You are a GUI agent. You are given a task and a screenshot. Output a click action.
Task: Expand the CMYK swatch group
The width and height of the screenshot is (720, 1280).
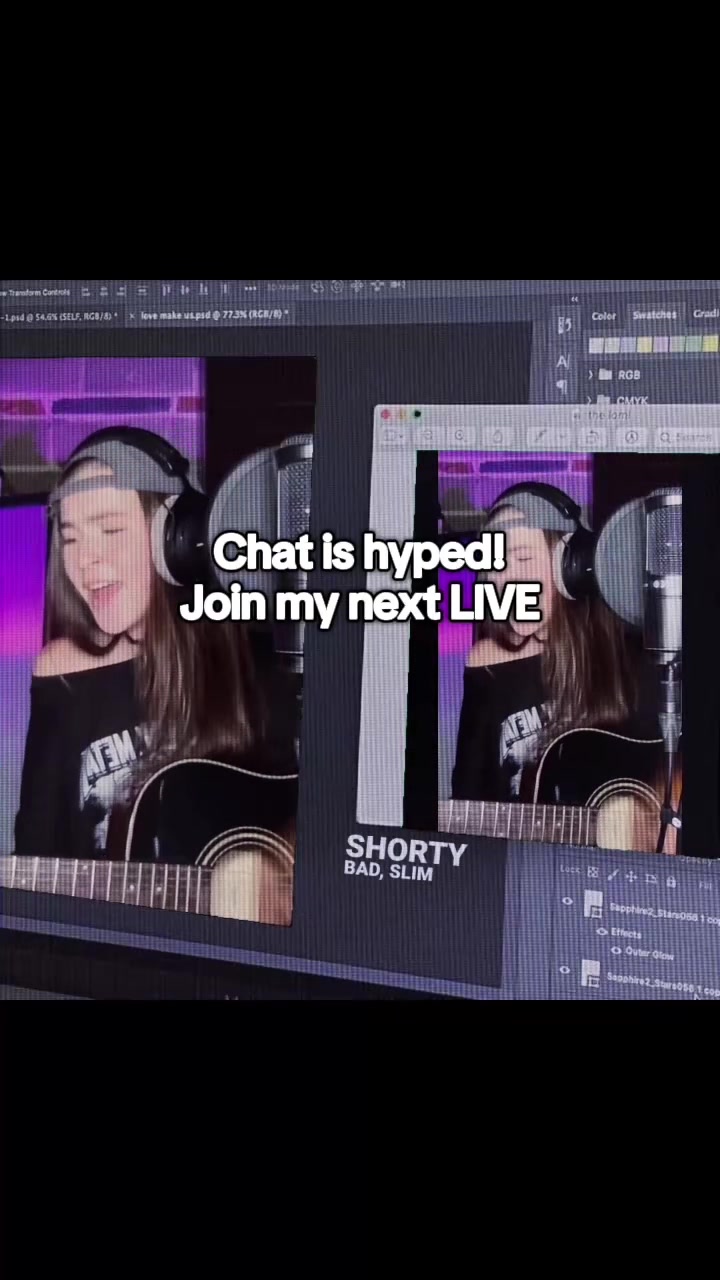tap(589, 400)
